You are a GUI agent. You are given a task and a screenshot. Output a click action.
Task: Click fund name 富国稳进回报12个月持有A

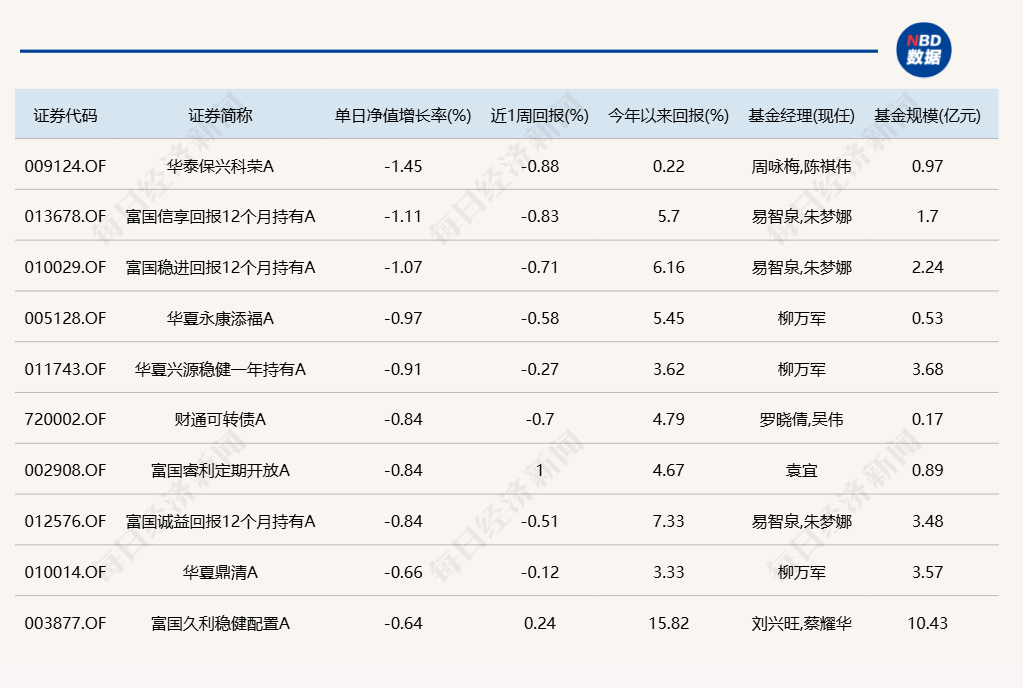coord(220,267)
